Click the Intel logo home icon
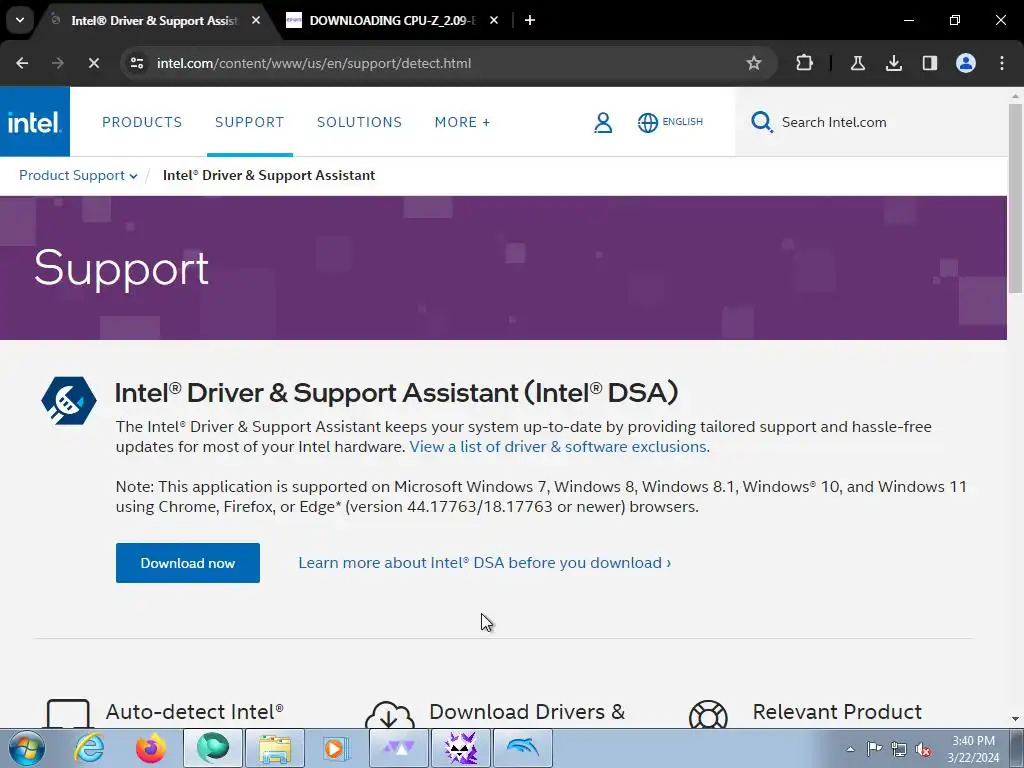The image size is (1024, 768). click(35, 122)
